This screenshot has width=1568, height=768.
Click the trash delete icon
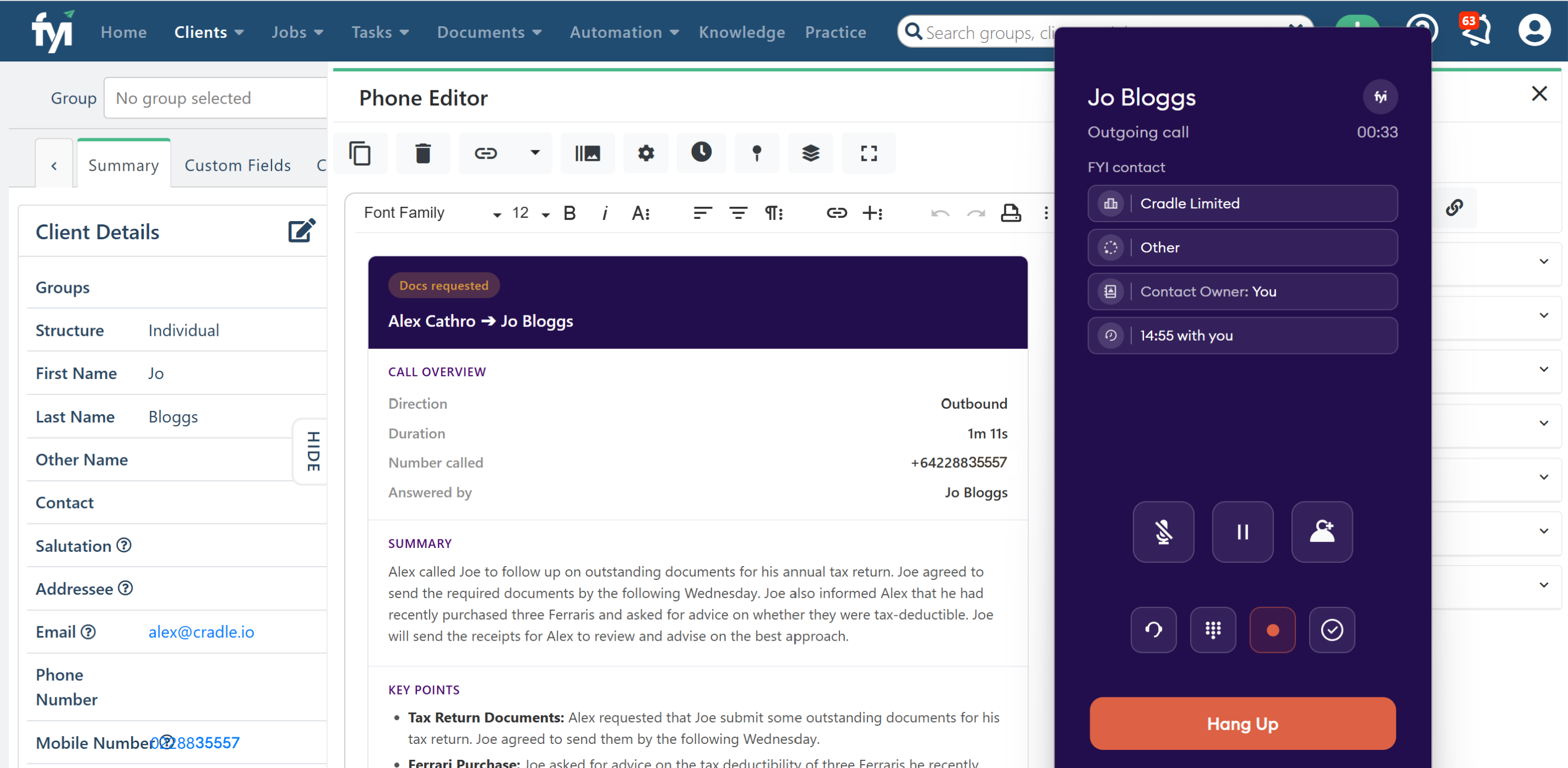pos(423,154)
